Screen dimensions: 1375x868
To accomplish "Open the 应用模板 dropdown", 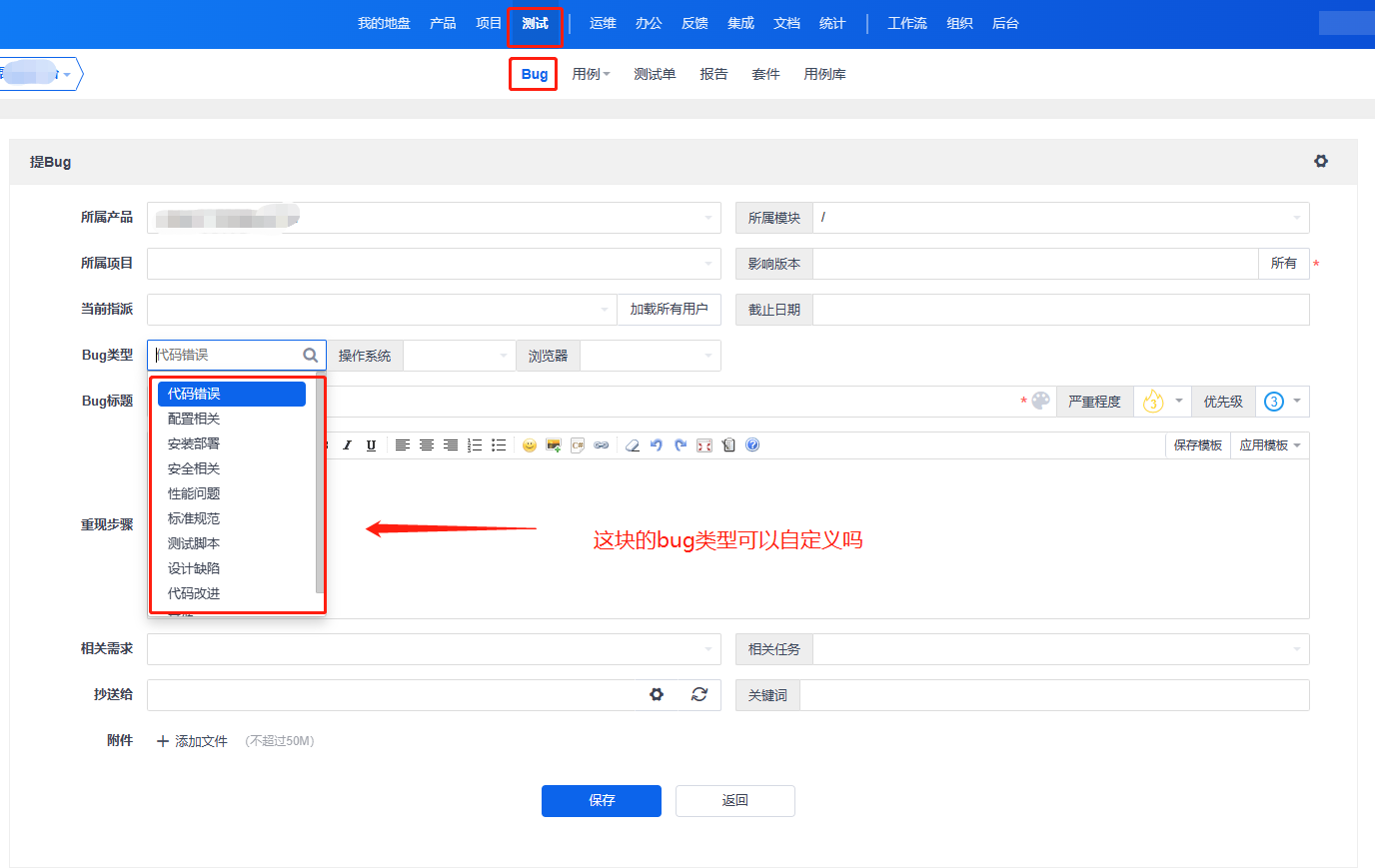I will coord(1270,445).
